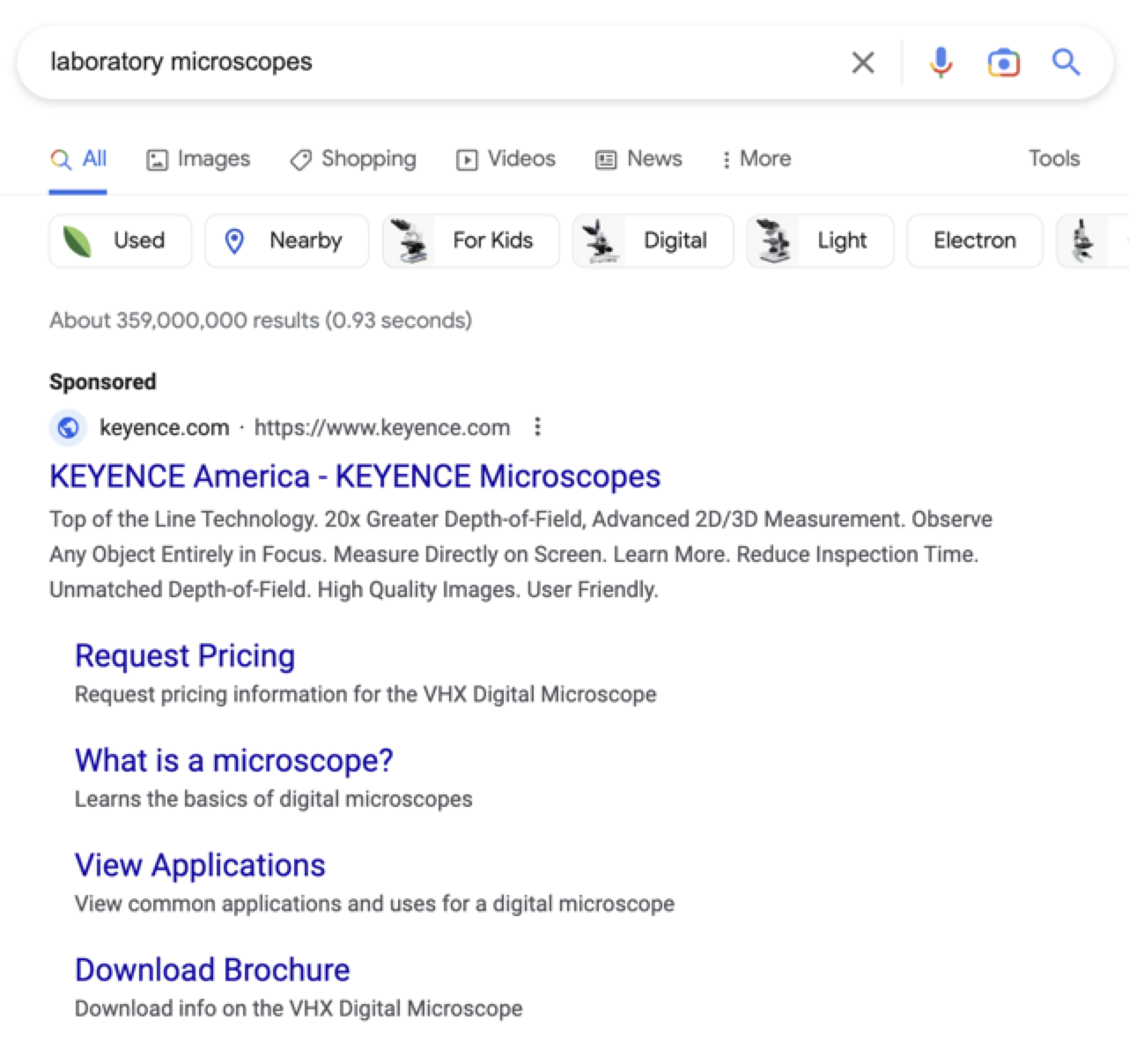Submit search with the magnifying glass icon
The height and width of the screenshot is (1064, 1129).
pos(1066,63)
